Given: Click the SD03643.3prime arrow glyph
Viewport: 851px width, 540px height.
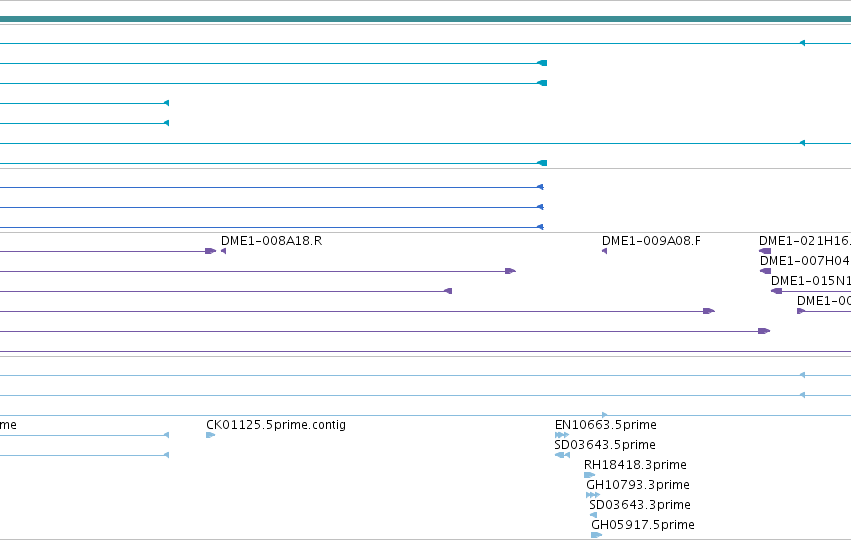Looking at the screenshot, I should click(593, 515).
